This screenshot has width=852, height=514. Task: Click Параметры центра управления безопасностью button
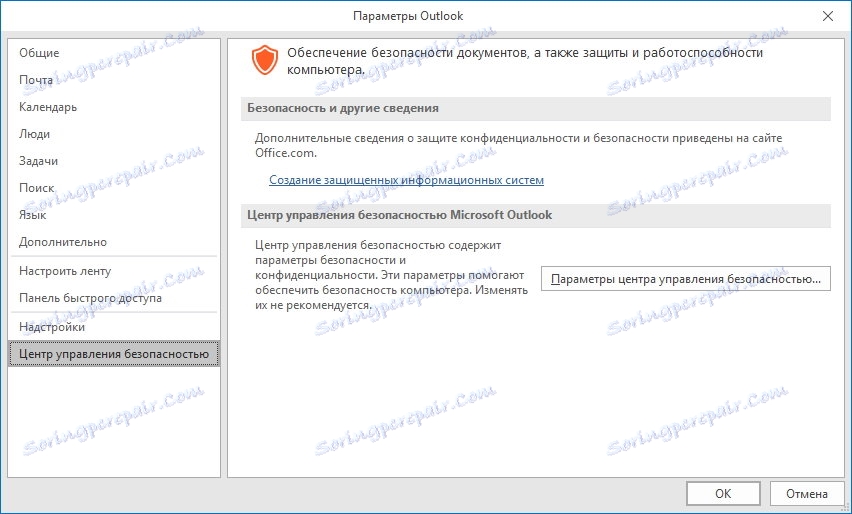click(x=686, y=279)
